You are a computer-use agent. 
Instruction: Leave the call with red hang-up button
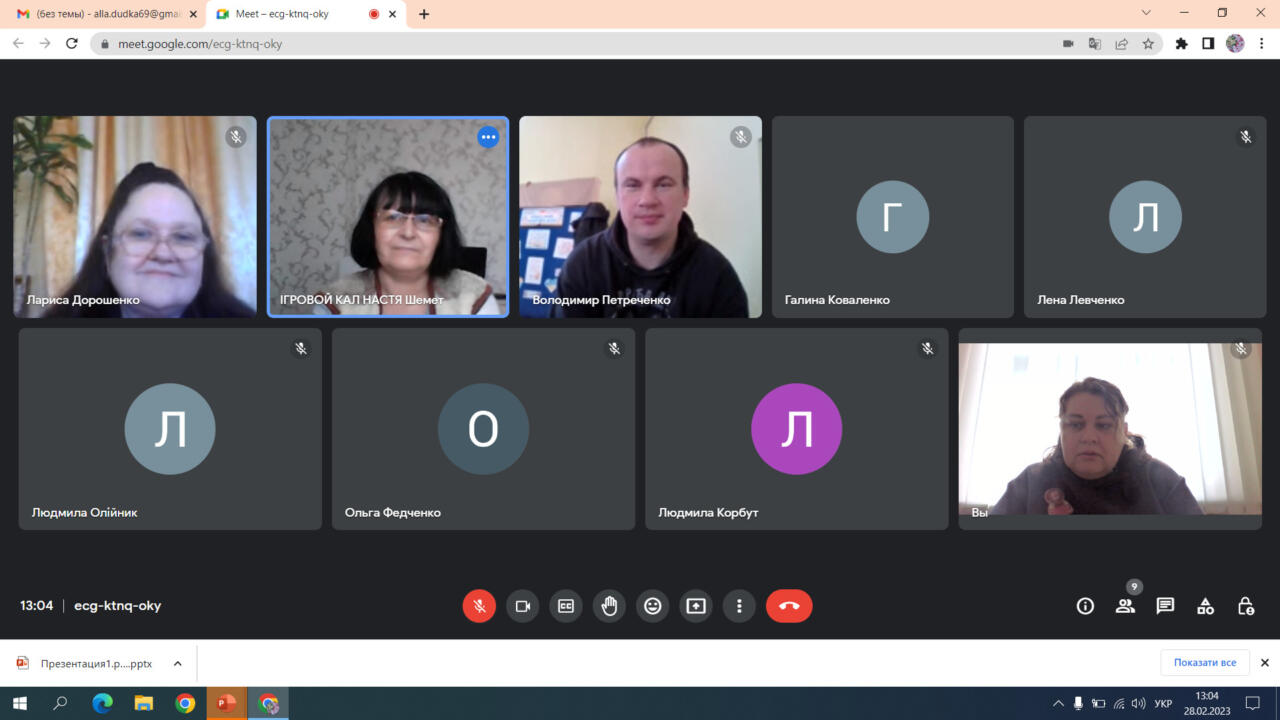(x=789, y=606)
